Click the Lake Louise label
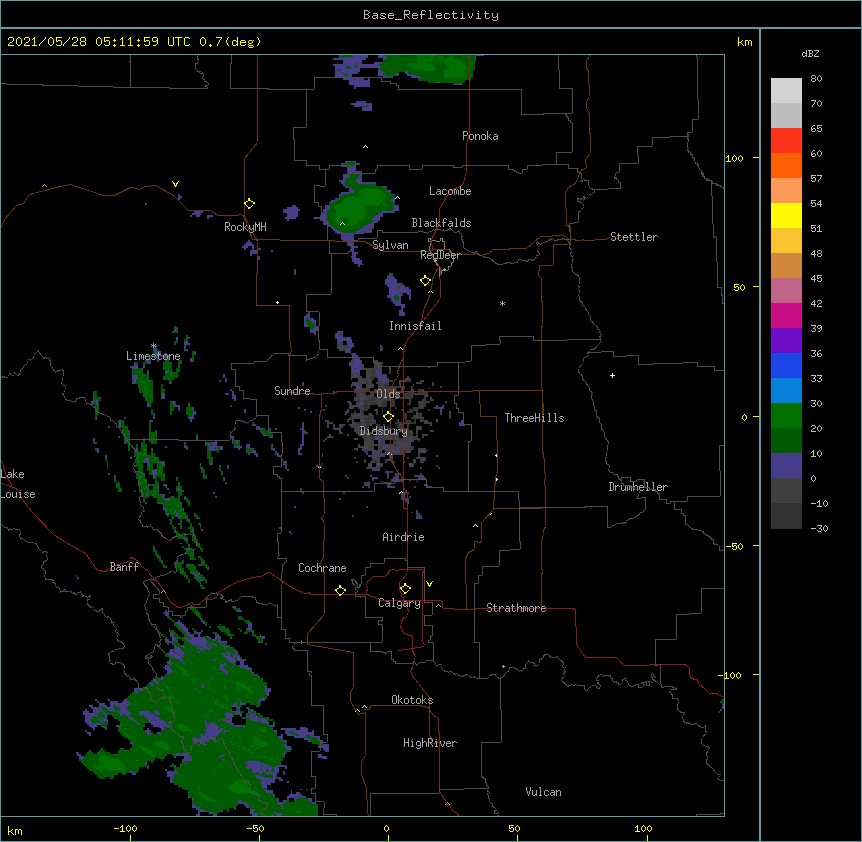The width and height of the screenshot is (862, 842). coord(18,484)
